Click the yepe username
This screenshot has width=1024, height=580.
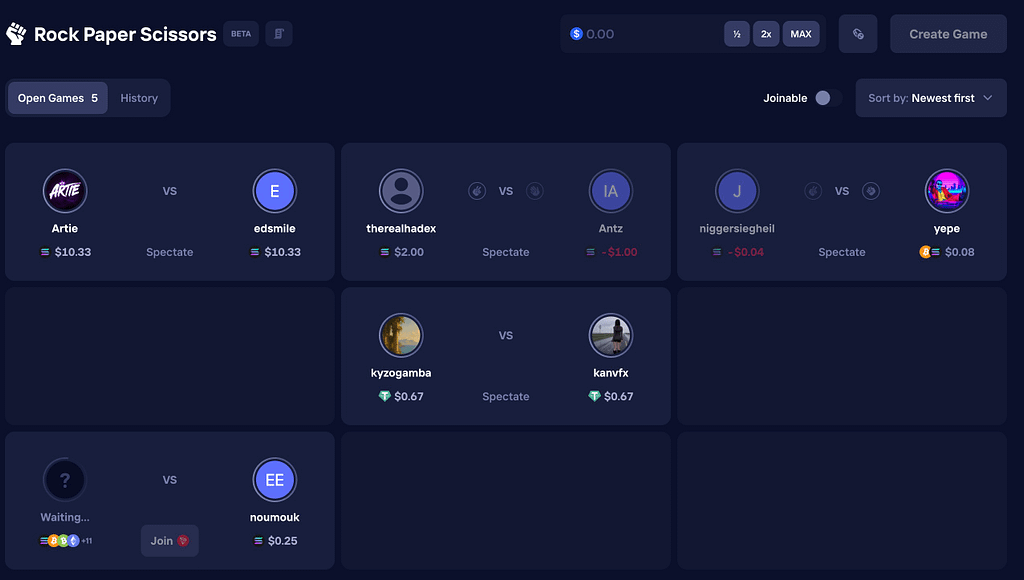(x=947, y=229)
